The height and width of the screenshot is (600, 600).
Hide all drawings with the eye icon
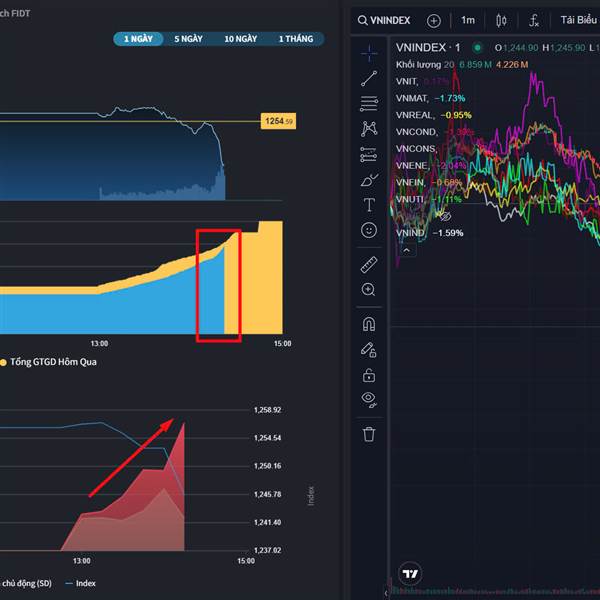coord(369,400)
